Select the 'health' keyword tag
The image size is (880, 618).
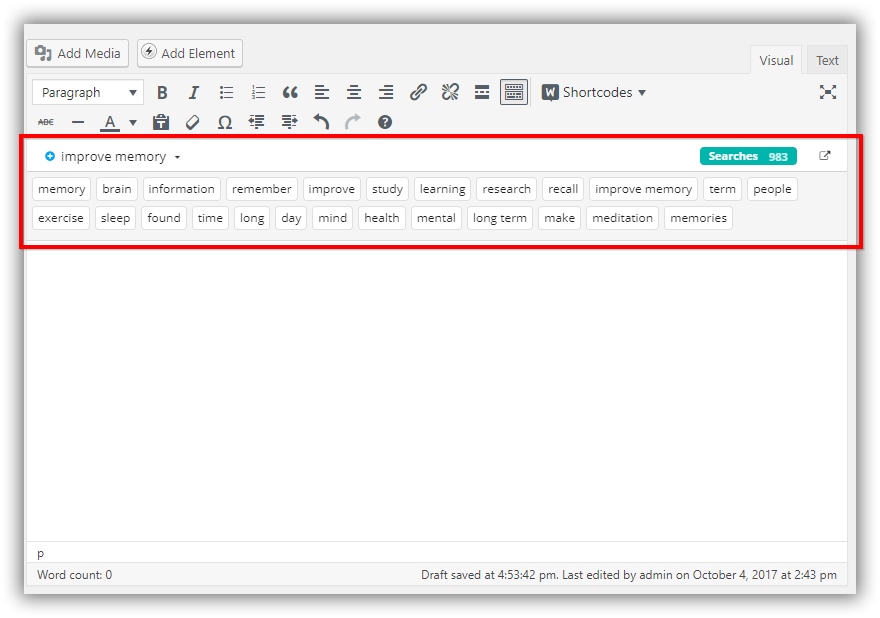coord(382,218)
